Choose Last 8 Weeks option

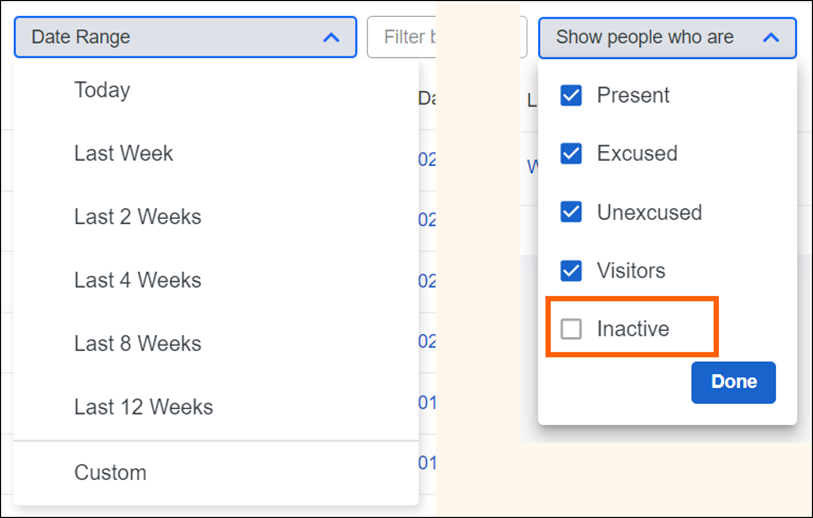pos(137,344)
